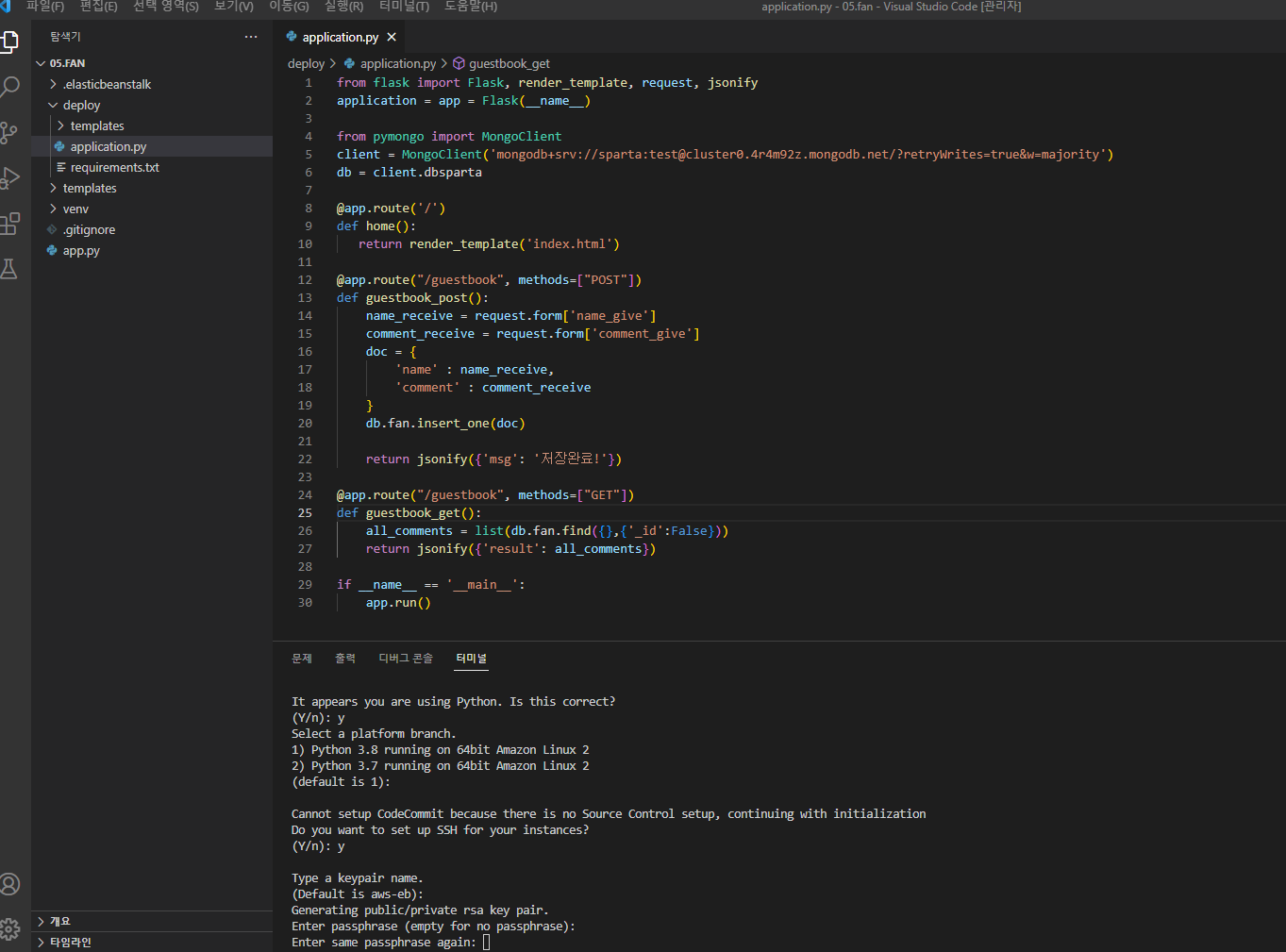Activate the application.py editor tab
This screenshot has width=1286, height=952.
click(341, 37)
